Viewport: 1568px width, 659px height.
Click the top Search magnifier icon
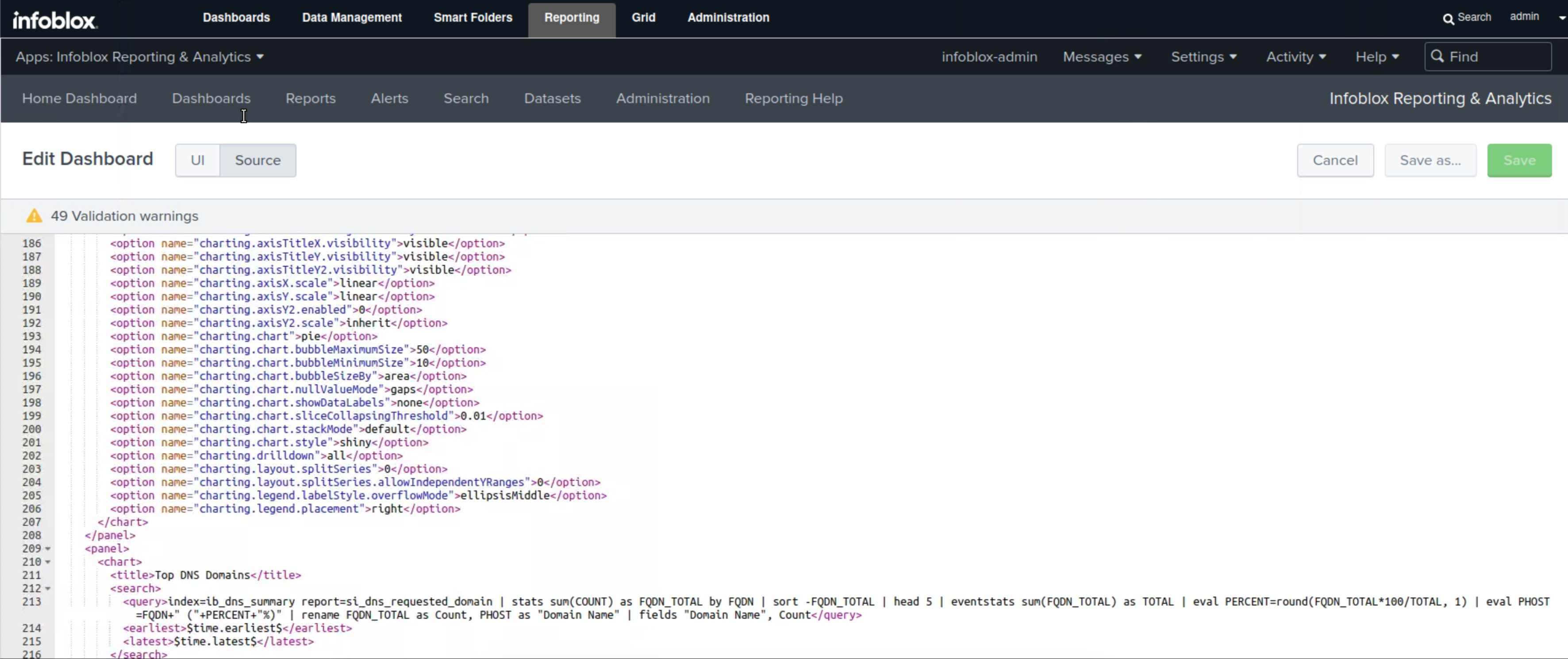tap(1448, 18)
